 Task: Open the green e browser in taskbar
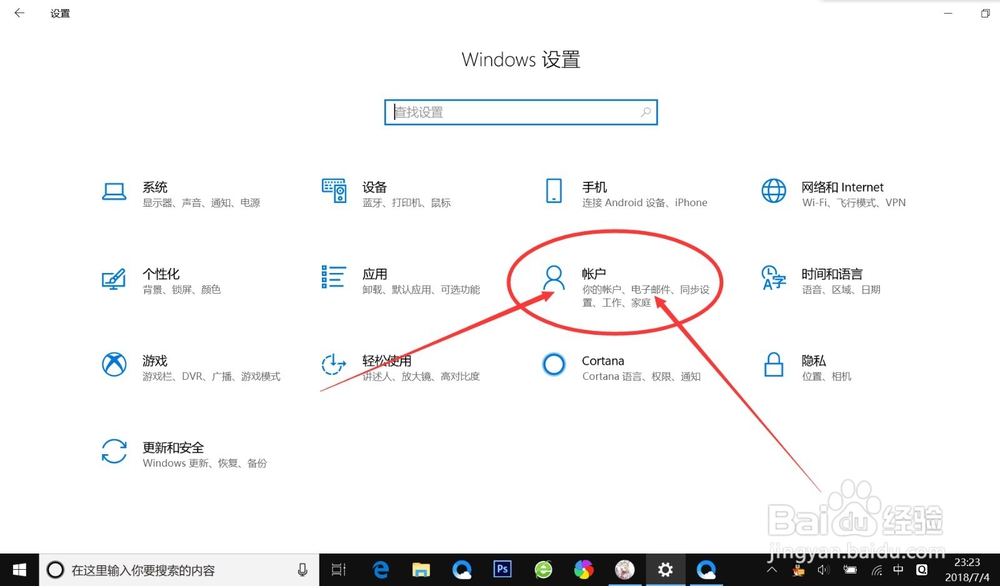tap(543, 569)
